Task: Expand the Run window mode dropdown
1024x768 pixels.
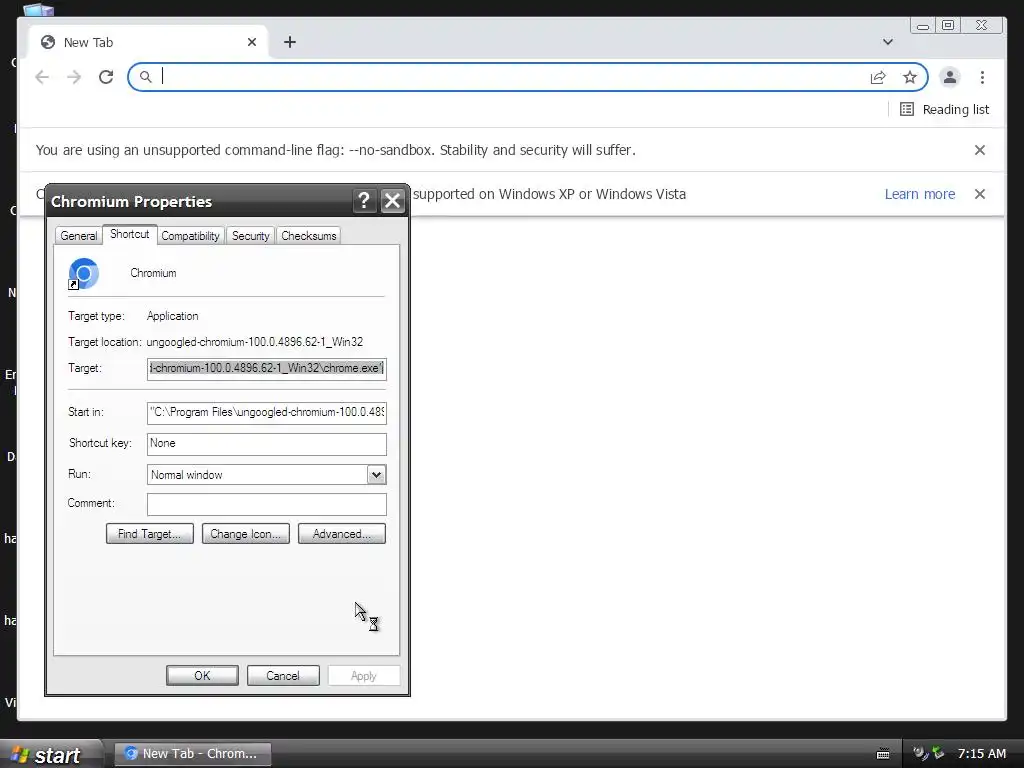Action: (x=376, y=475)
